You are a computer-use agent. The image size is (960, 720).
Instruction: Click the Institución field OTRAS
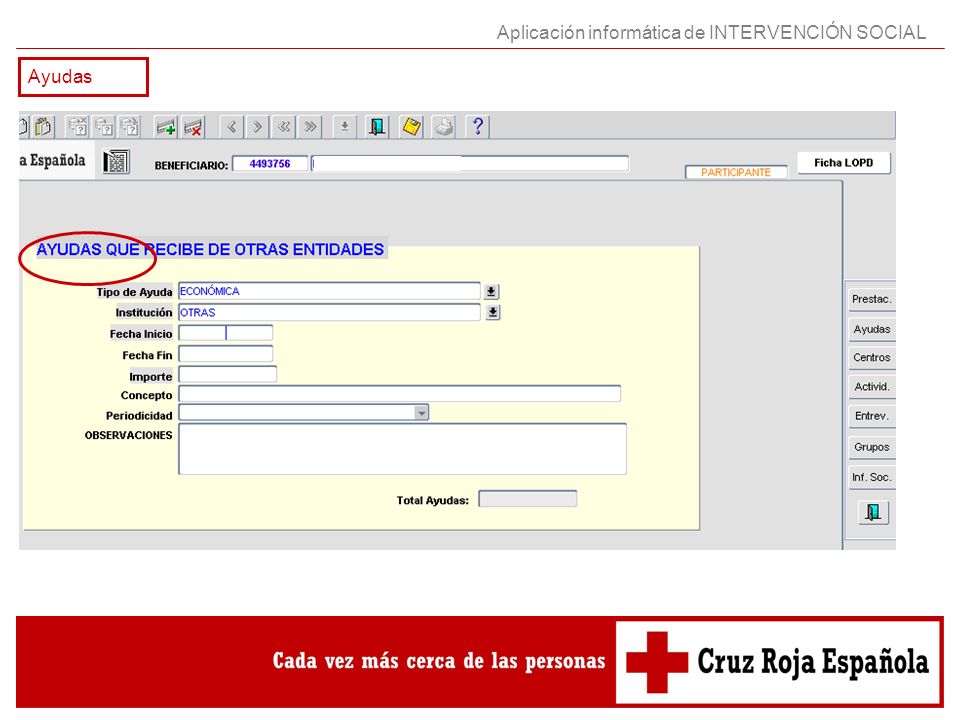(x=329, y=312)
